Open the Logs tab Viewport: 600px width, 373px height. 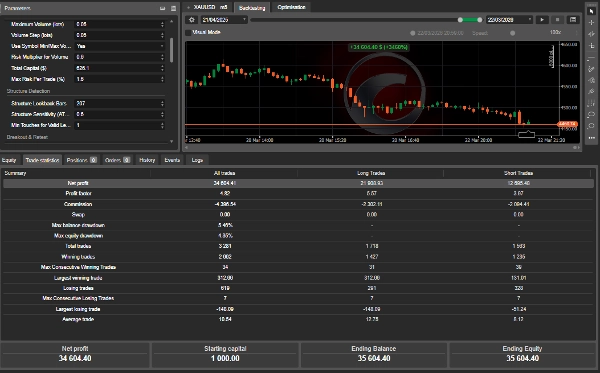(x=197, y=160)
